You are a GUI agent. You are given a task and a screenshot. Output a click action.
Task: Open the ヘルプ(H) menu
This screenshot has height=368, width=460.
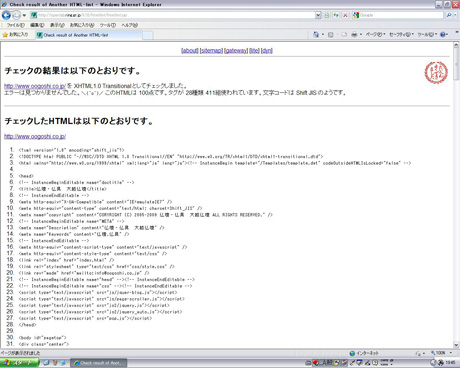point(129,25)
